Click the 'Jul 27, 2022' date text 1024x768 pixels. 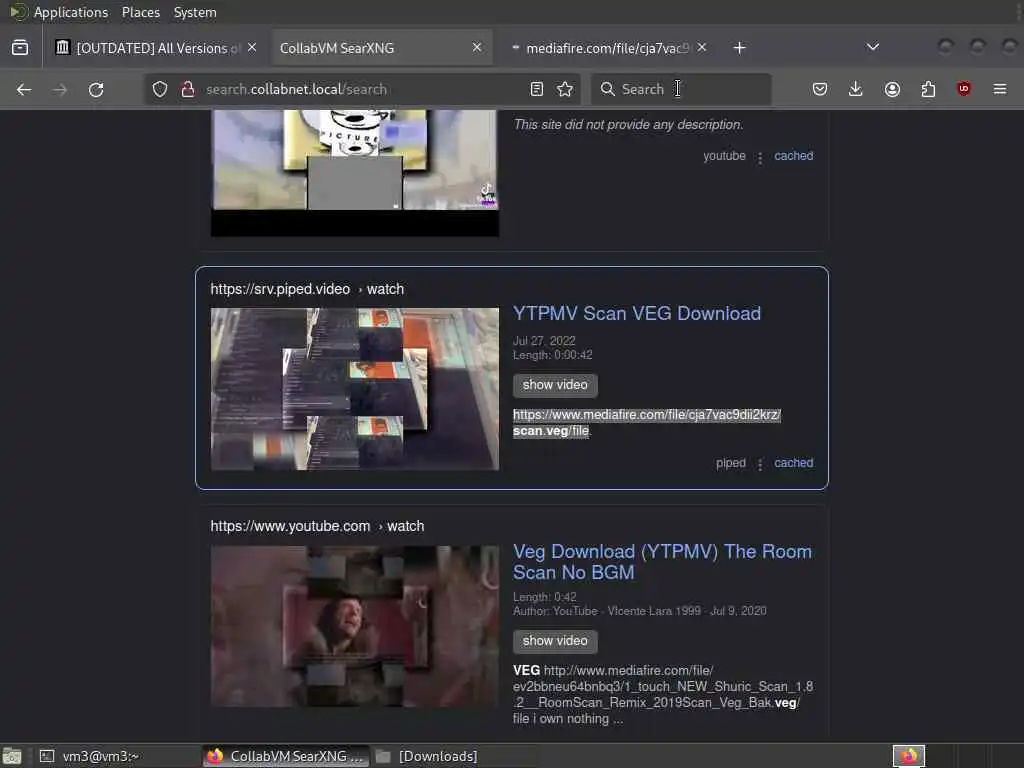[544, 341]
